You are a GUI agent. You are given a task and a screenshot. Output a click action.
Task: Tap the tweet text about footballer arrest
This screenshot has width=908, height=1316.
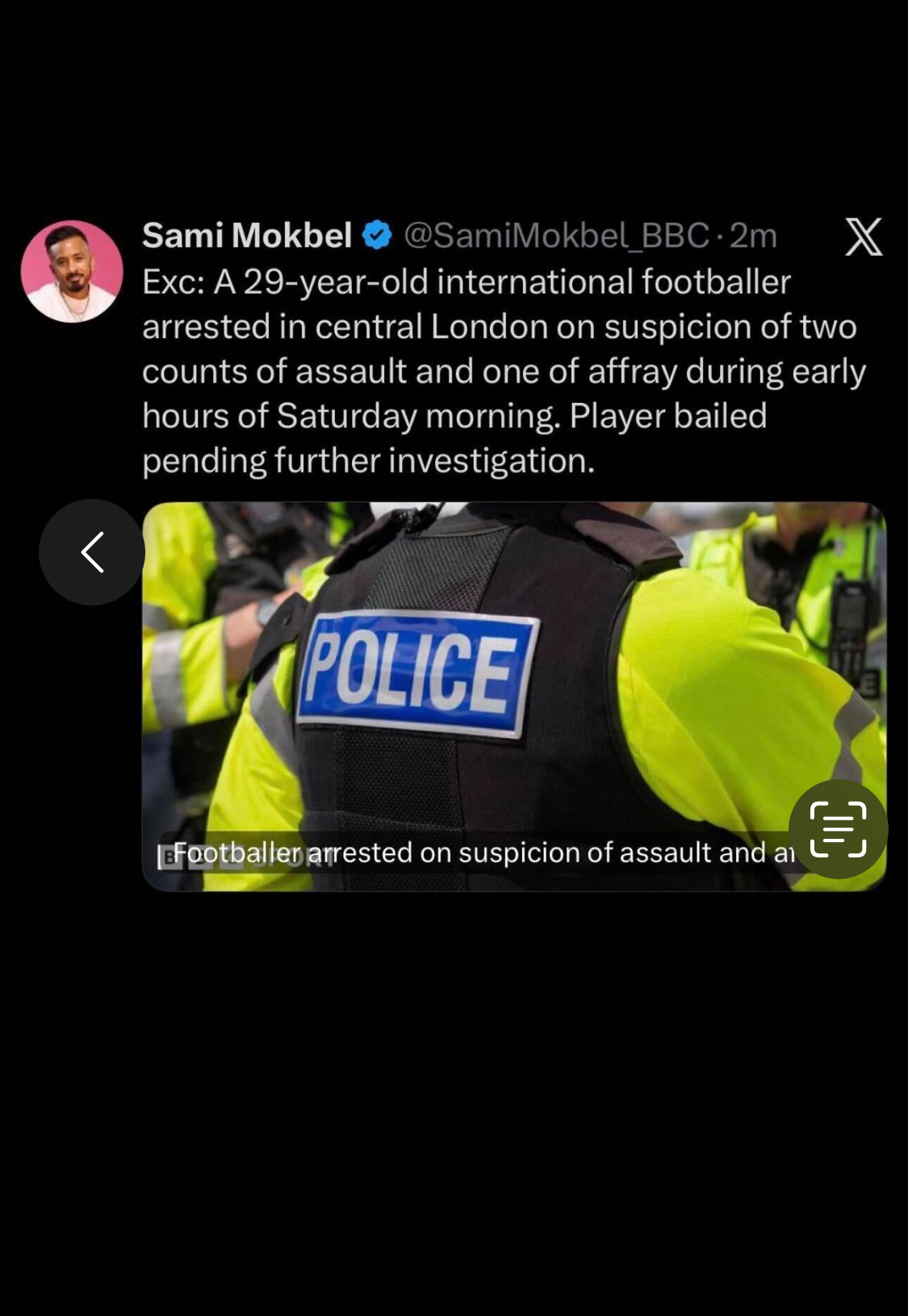[504, 371]
